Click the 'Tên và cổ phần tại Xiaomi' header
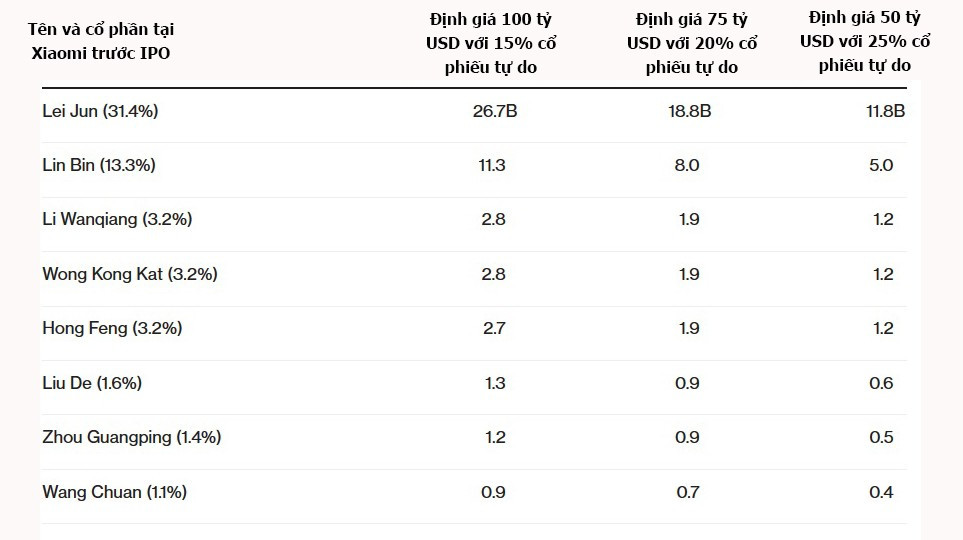The height and width of the screenshot is (540, 963). click(110, 41)
